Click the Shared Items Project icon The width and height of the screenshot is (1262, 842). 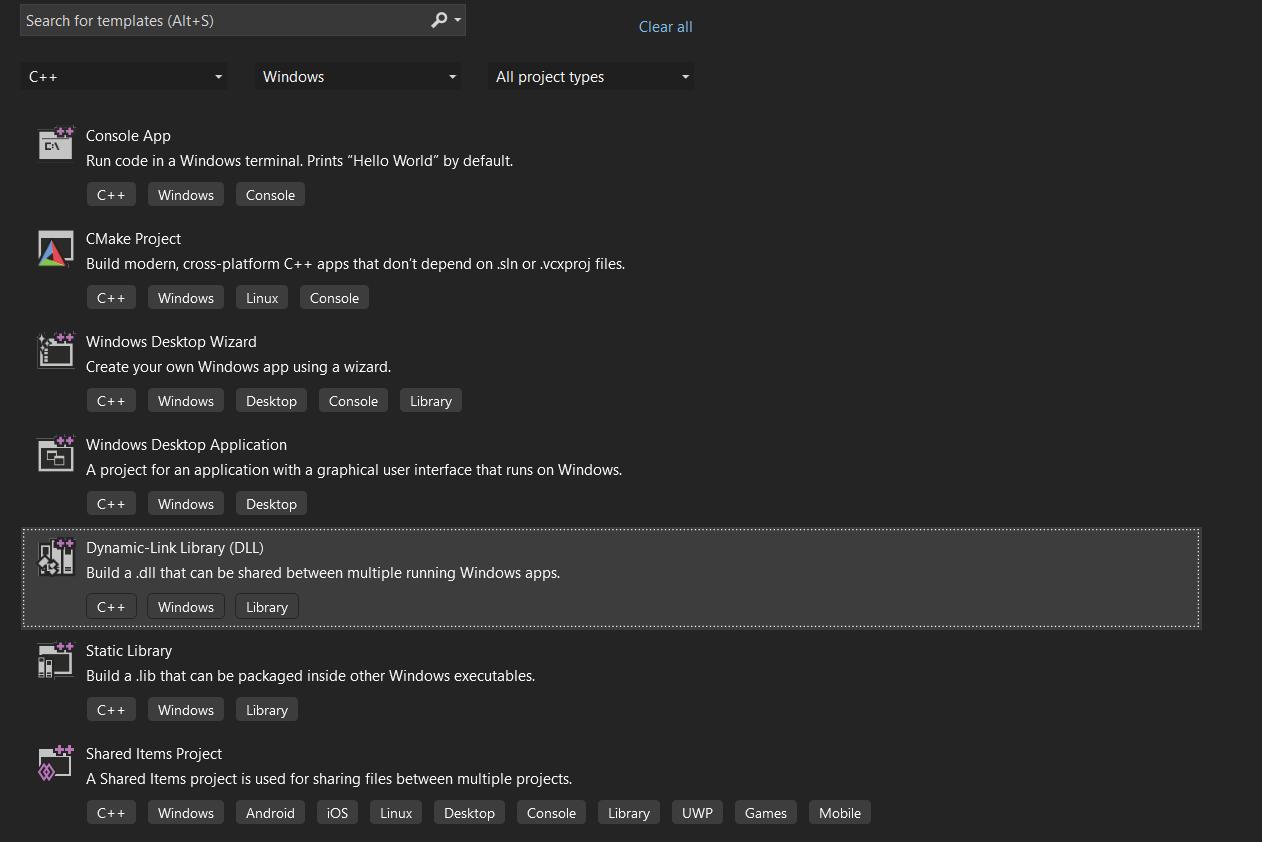click(x=56, y=763)
